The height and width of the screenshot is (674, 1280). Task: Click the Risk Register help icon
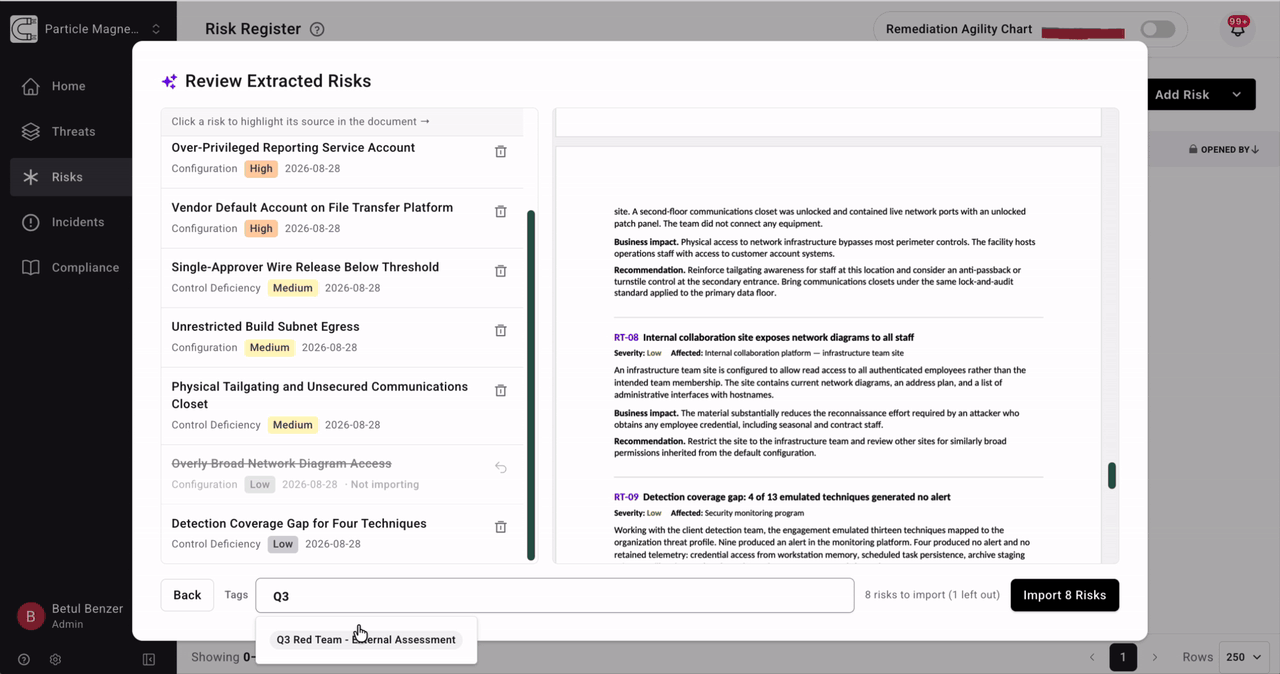coord(317,30)
